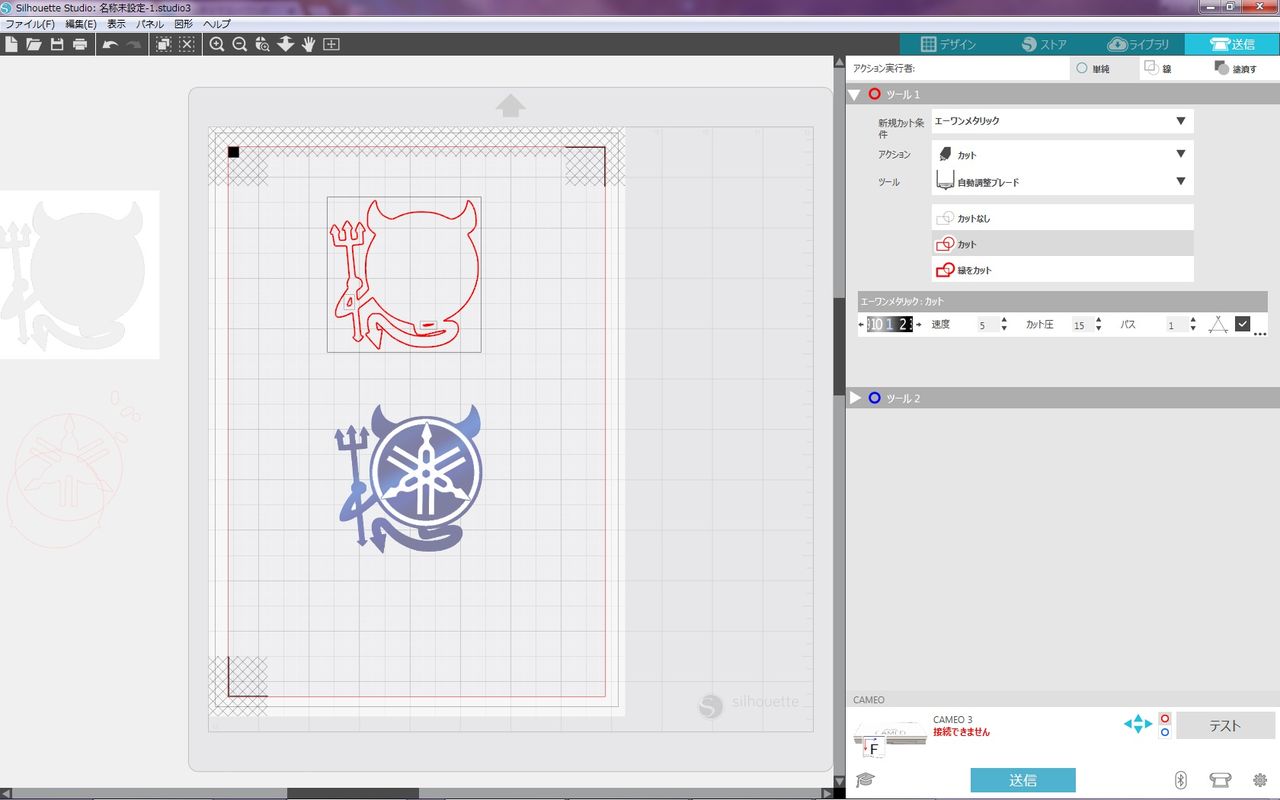Toggle the checkbox beside the overcut triangle
This screenshot has width=1280, height=800.
click(1242, 323)
